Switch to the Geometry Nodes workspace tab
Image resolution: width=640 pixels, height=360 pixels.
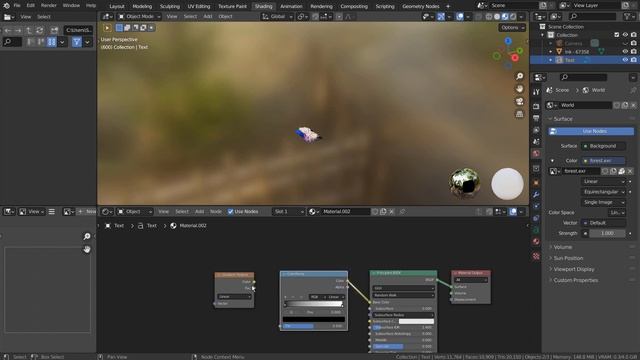[420, 6]
